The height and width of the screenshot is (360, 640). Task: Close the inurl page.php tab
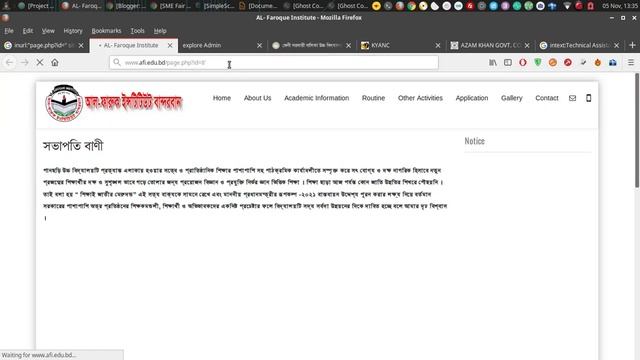point(81,45)
